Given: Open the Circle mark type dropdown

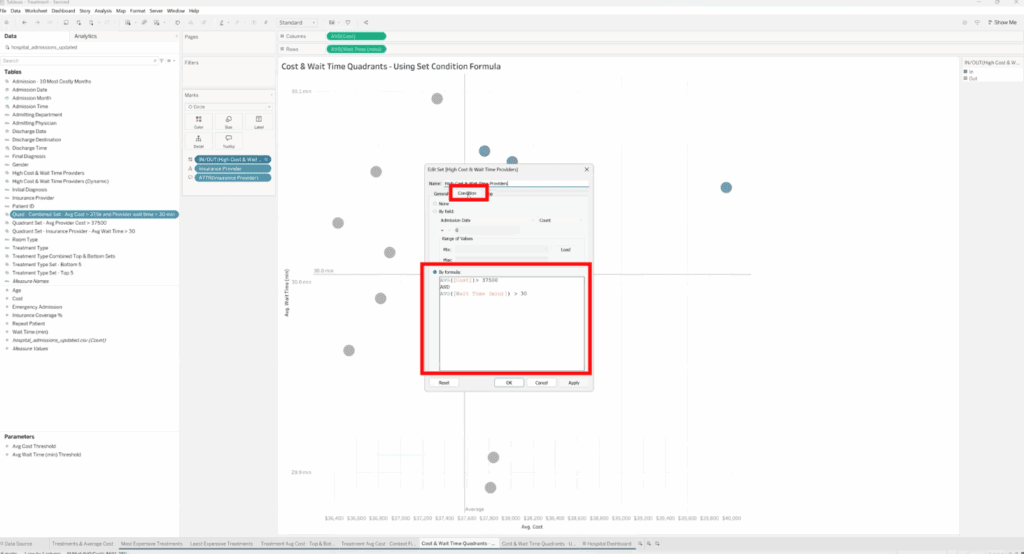Looking at the screenshot, I should [x=229, y=106].
